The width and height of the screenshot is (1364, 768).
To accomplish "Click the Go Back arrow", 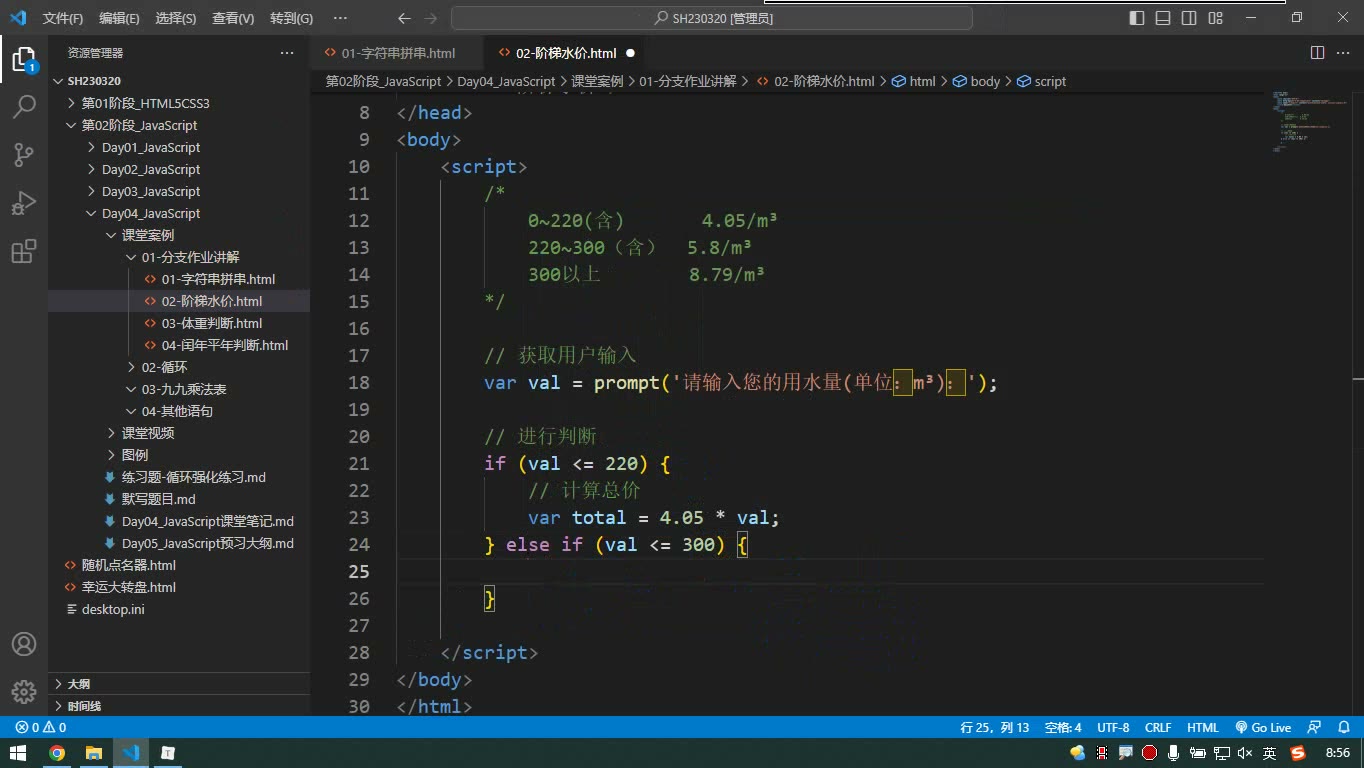I will (404, 18).
